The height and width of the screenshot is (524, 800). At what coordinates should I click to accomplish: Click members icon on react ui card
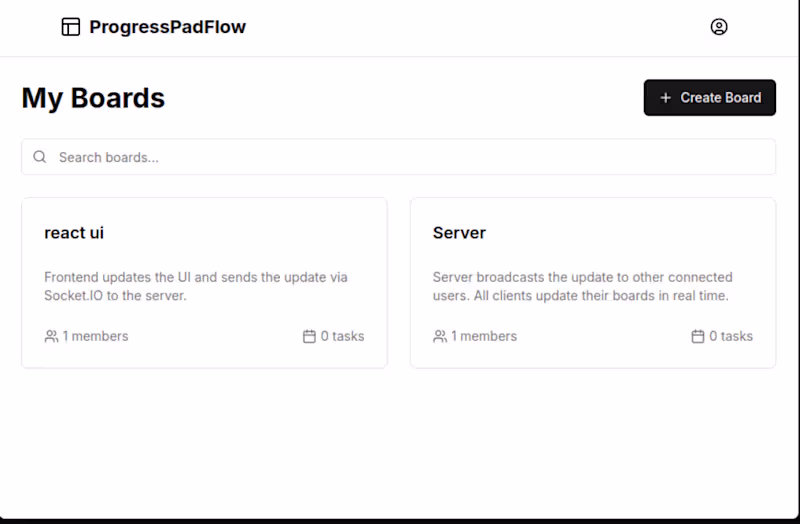point(52,336)
